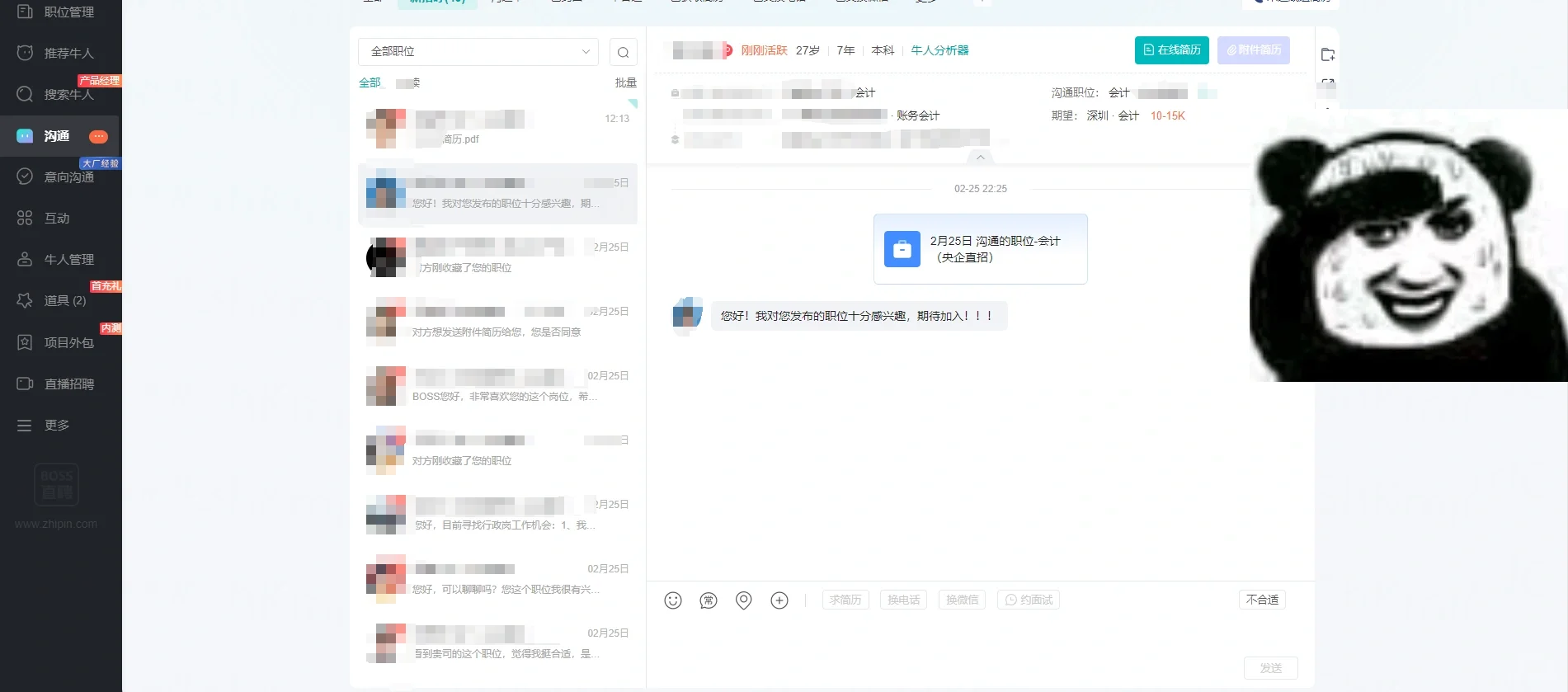
Task: Click the sender avatar beside the message
Action: [x=688, y=316]
